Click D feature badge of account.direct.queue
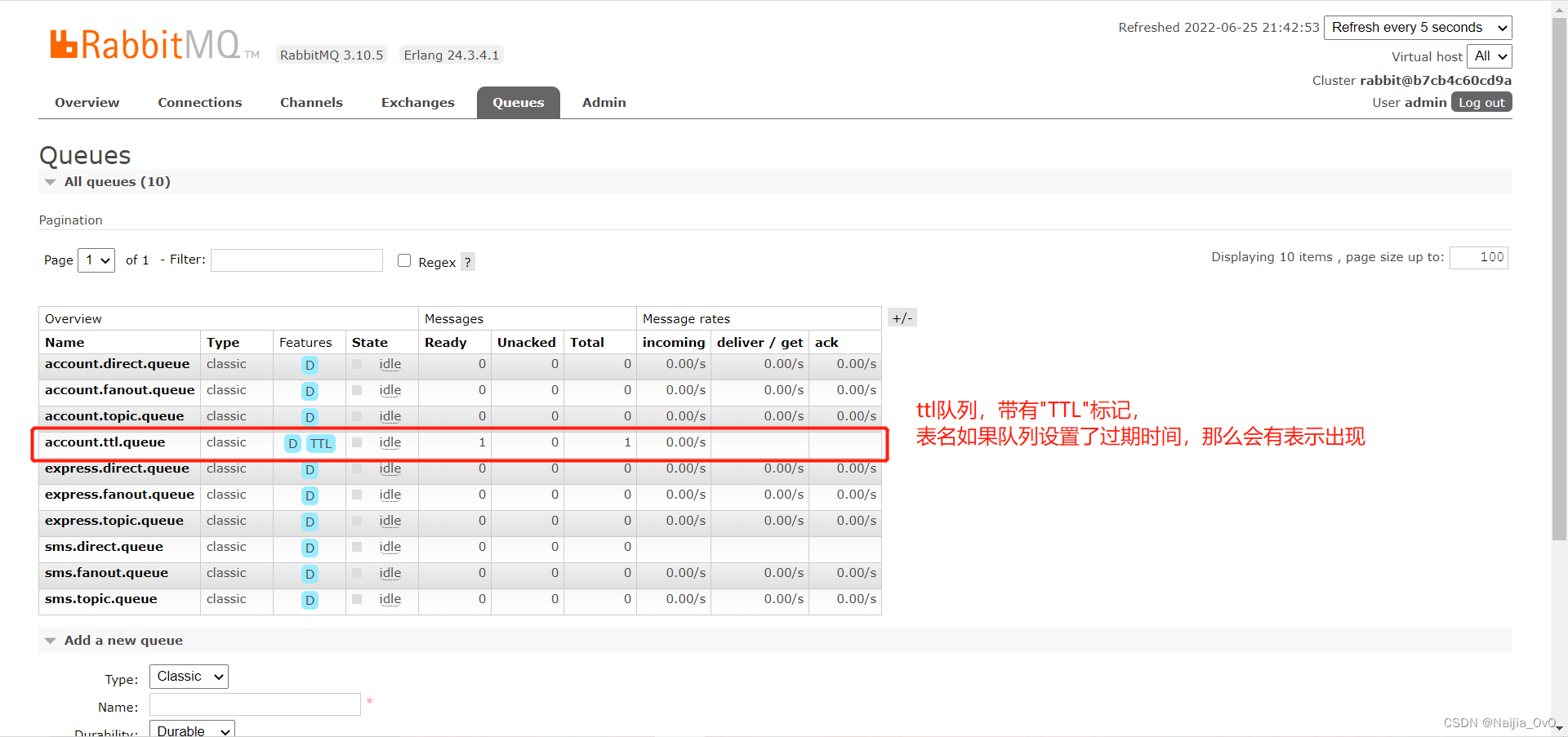The height and width of the screenshot is (737, 1568). tap(310, 365)
